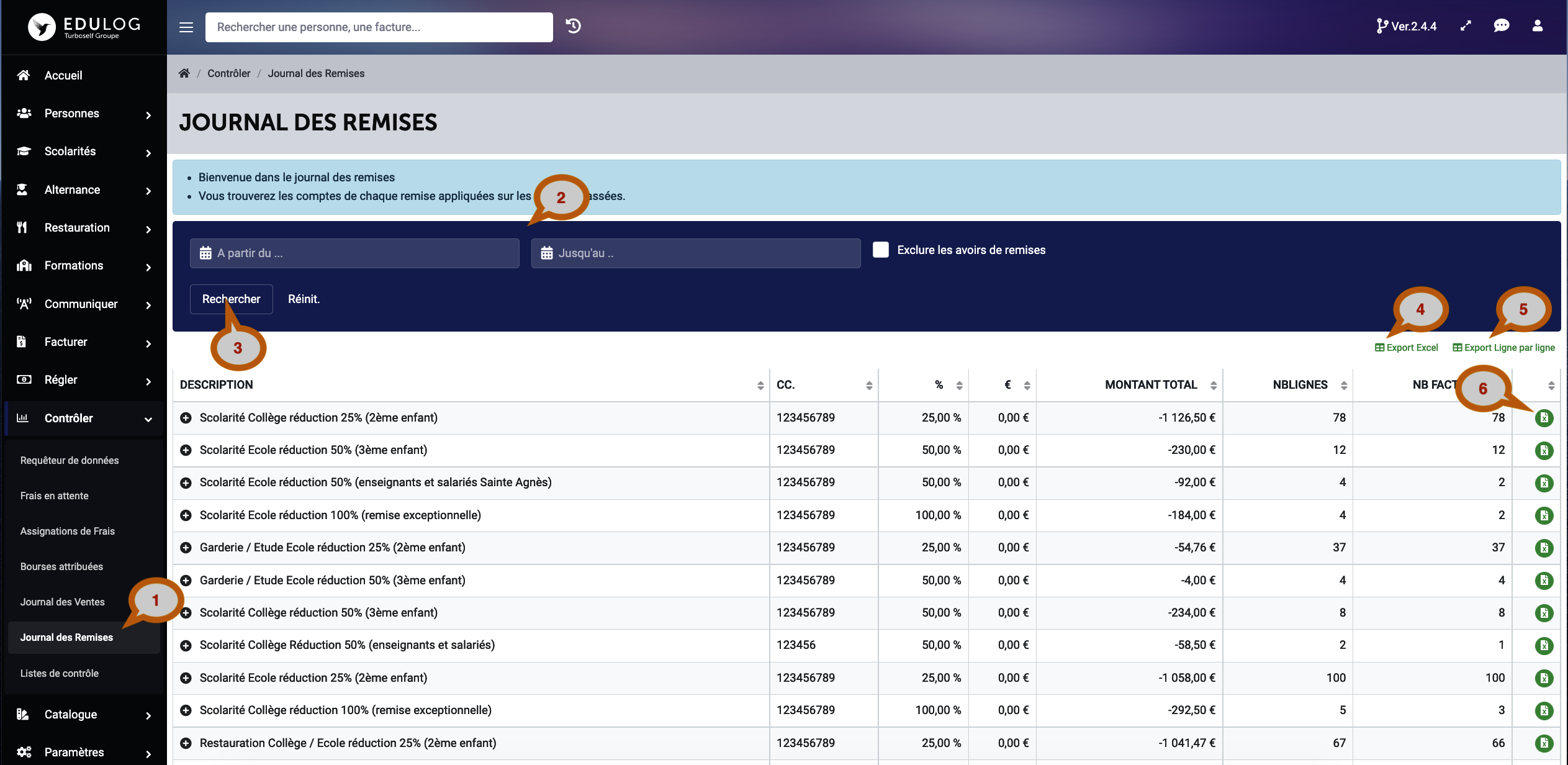Screen dimensions: 1568x765
Task: Click the Export Excel link
Action: [x=1406, y=348]
